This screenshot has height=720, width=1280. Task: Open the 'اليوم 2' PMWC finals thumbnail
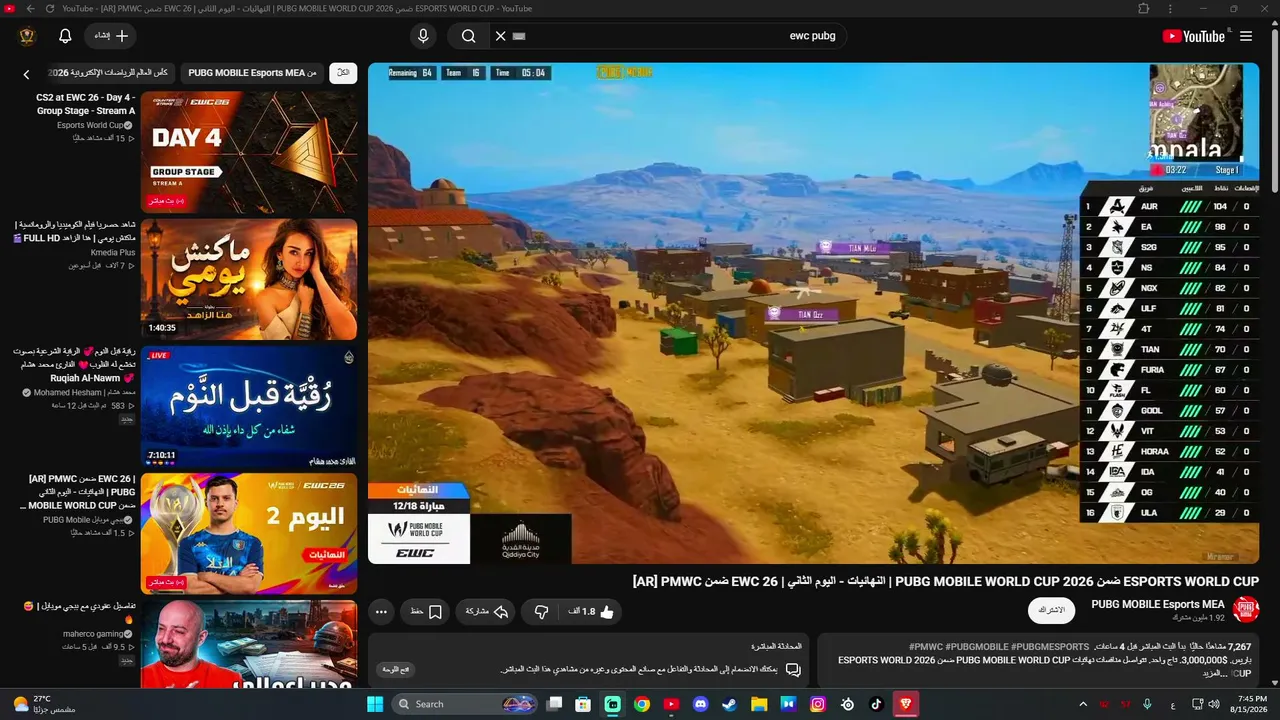[249, 534]
